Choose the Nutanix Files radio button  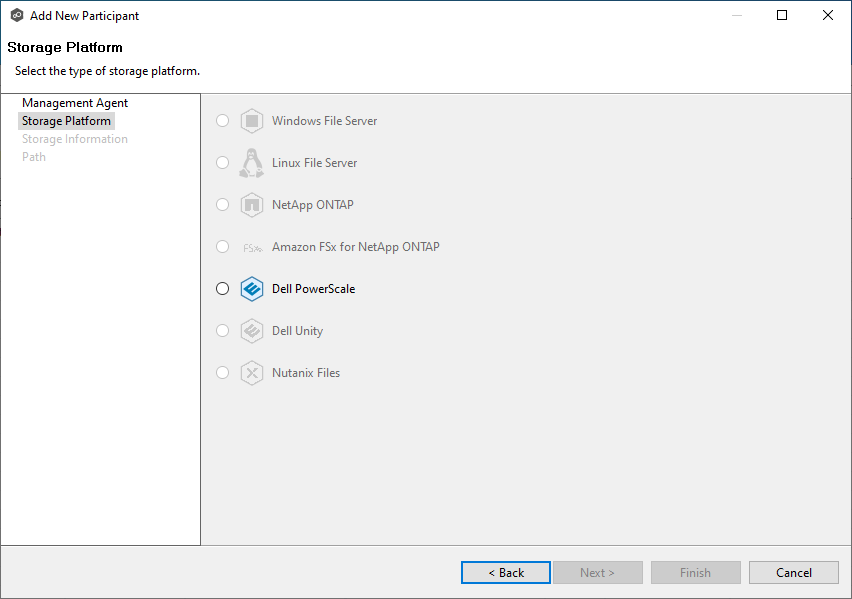(222, 373)
